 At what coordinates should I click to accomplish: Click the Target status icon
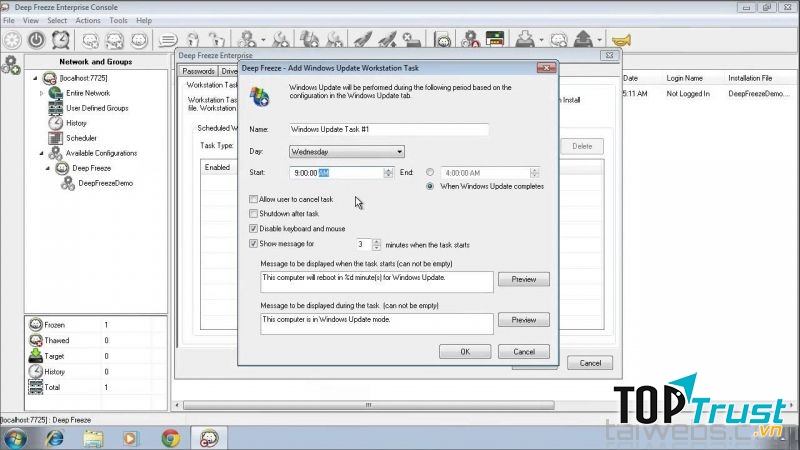[36, 356]
